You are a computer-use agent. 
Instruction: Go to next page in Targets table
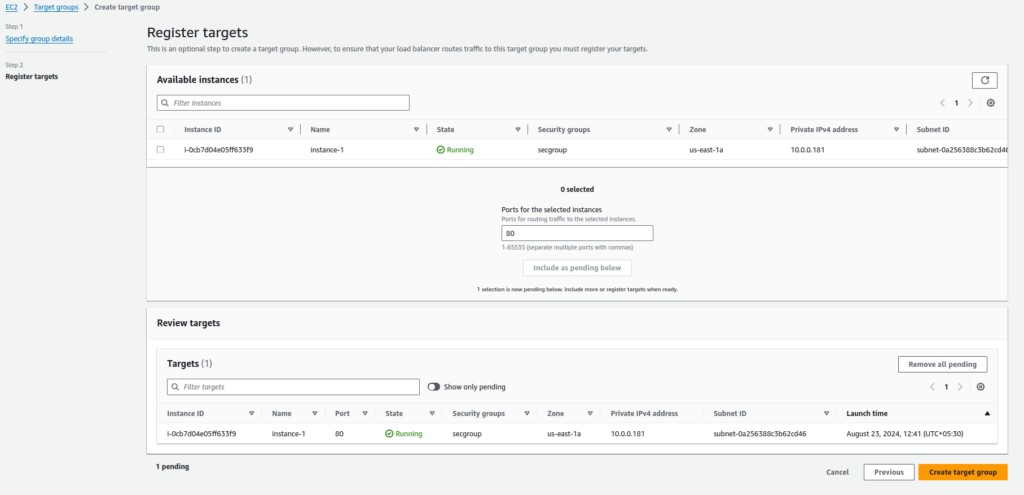click(x=960, y=387)
